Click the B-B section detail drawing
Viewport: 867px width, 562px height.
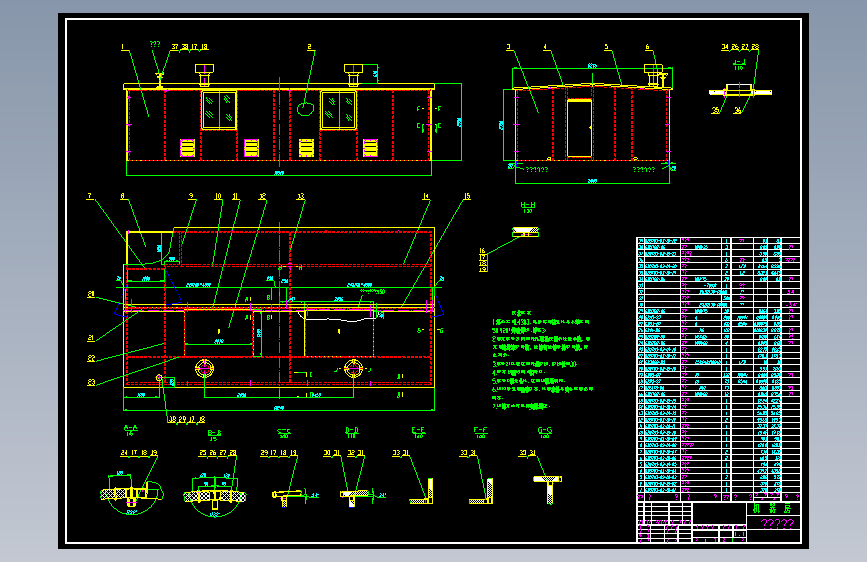tap(215, 495)
